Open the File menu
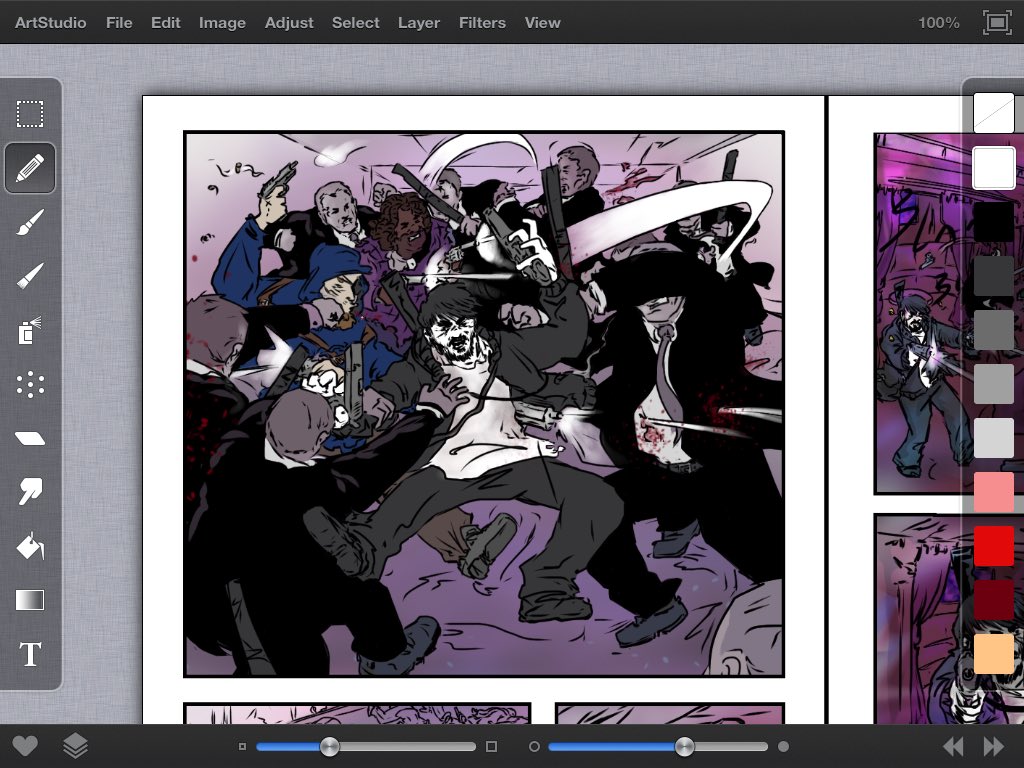 (119, 23)
